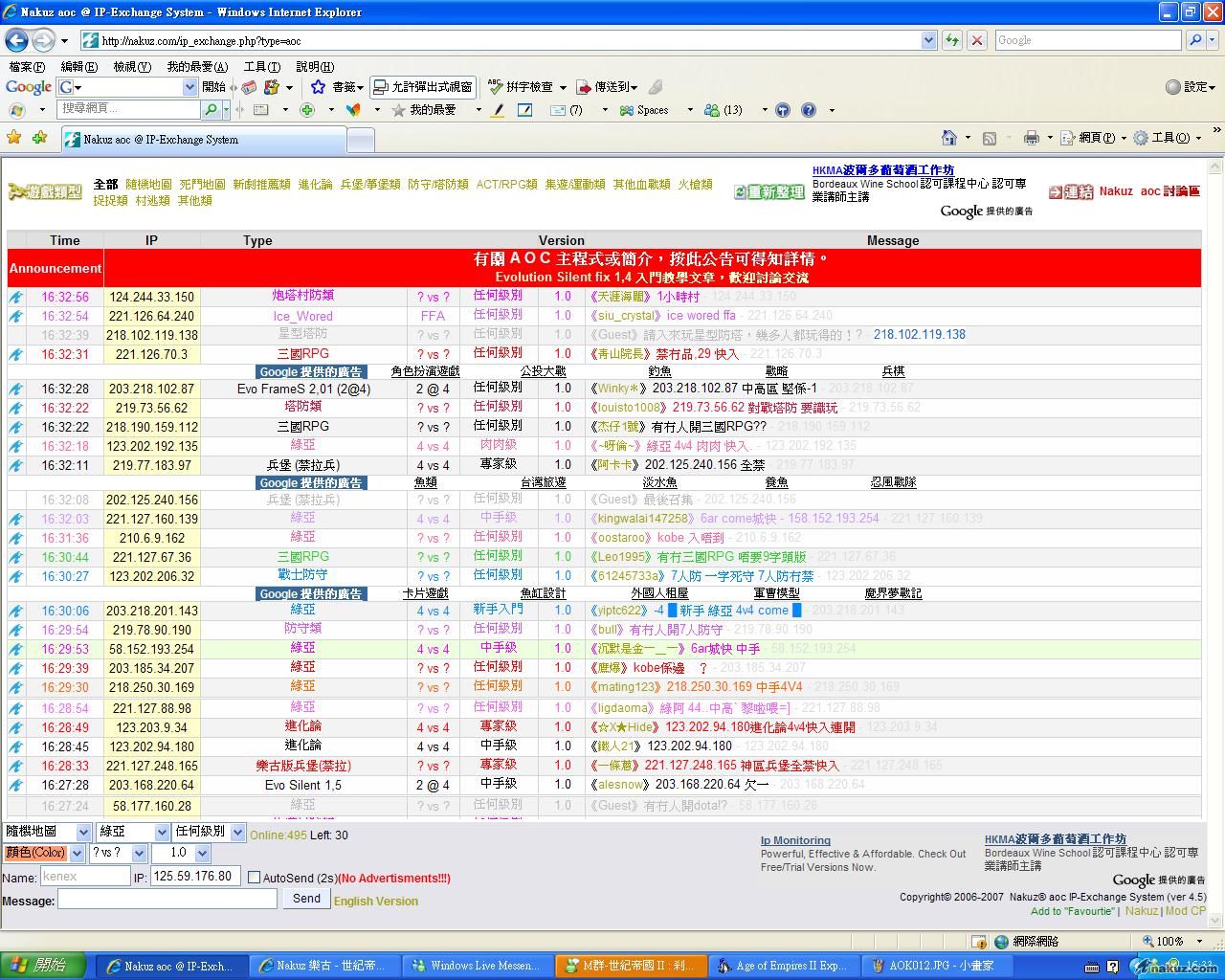Open a new blank browser tab
Viewport: 1225px width, 980px height.
[x=360, y=140]
